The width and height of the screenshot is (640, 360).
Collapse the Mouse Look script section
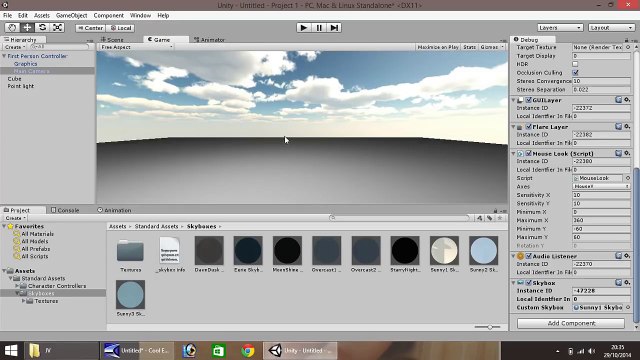click(x=513, y=153)
